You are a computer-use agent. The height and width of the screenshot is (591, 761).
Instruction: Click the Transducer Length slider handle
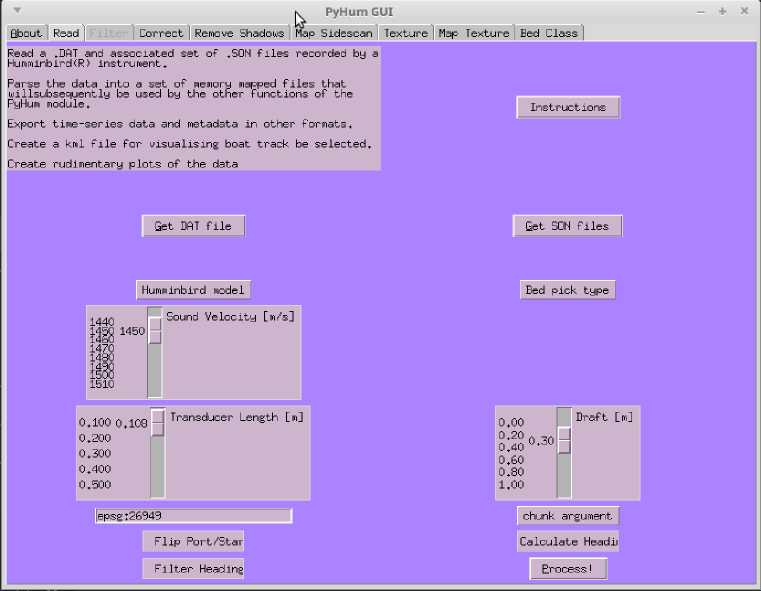click(x=157, y=423)
